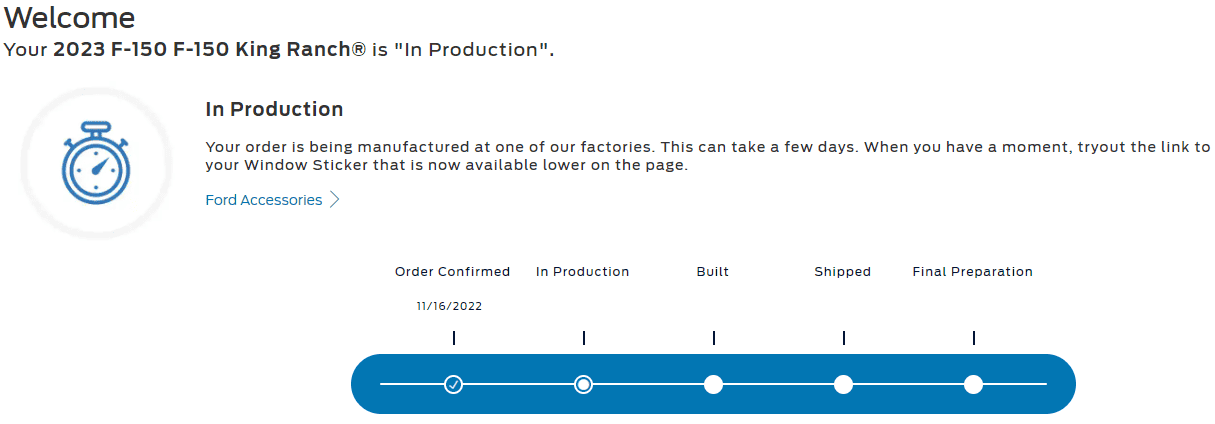The width and height of the screenshot is (1215, 424).
Task: Click the chevron beside Ford Accessories
Action: coord(335,200)
